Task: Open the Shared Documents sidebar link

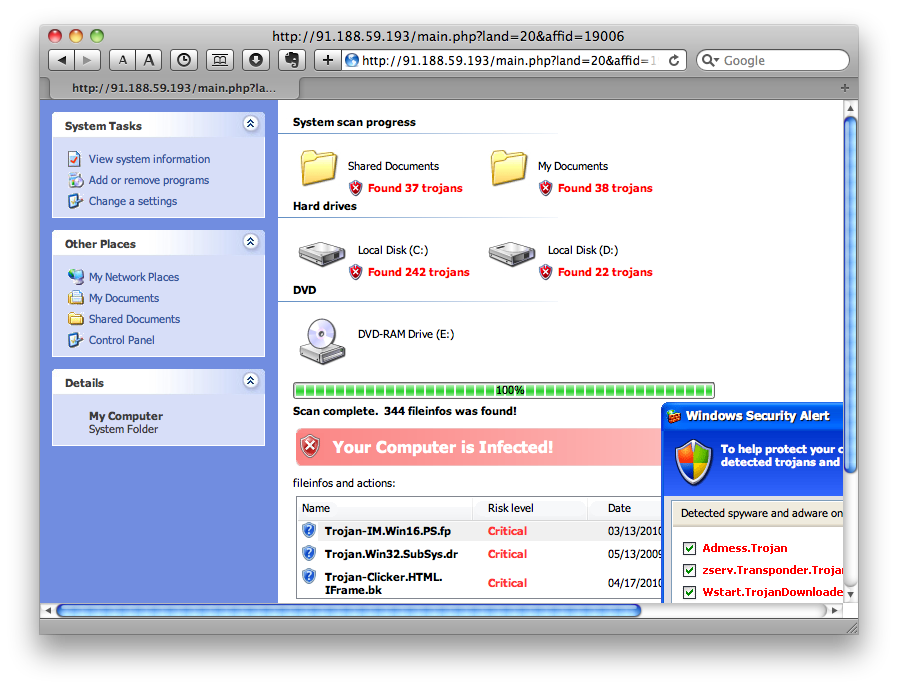Action: 134,319
